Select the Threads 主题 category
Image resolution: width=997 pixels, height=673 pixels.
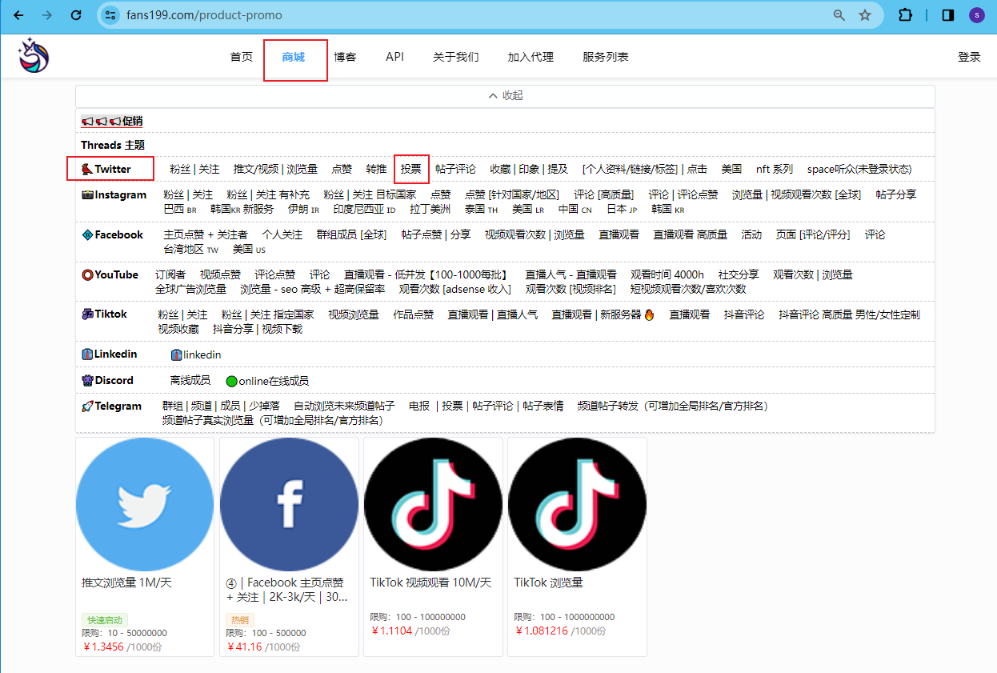(113, 145)
